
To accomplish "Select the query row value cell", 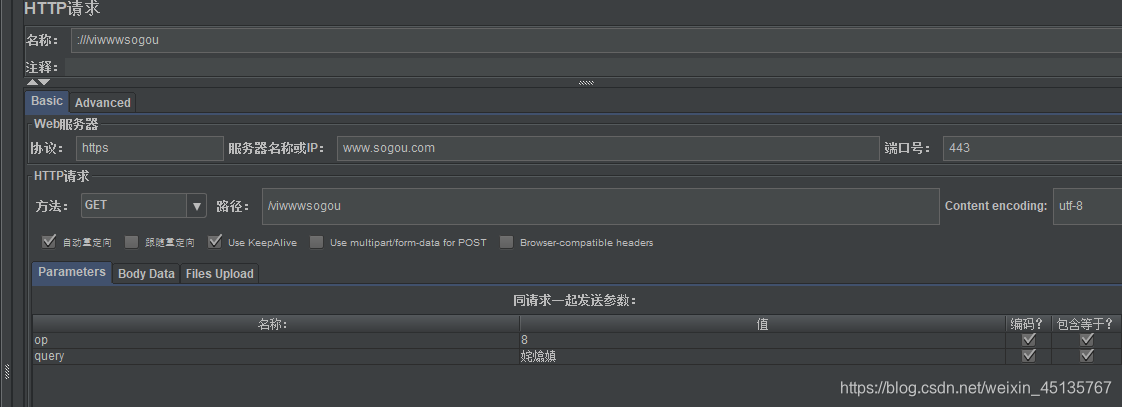I will tap(763, 355).
